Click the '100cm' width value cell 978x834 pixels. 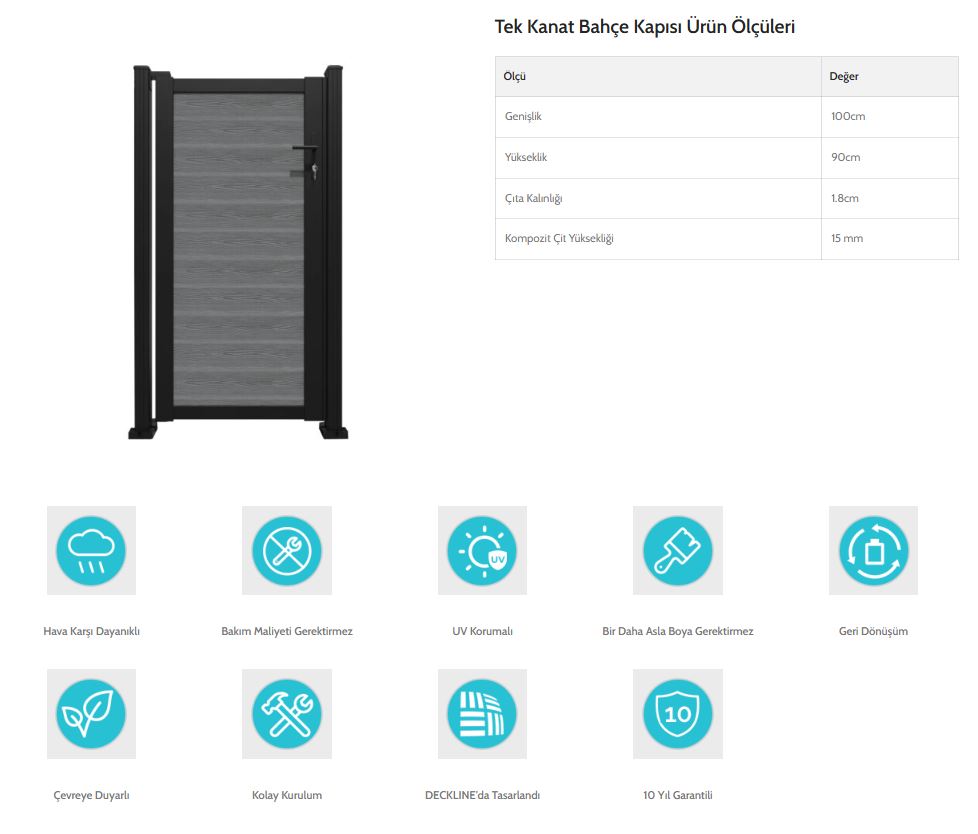[x=848, y=117]
